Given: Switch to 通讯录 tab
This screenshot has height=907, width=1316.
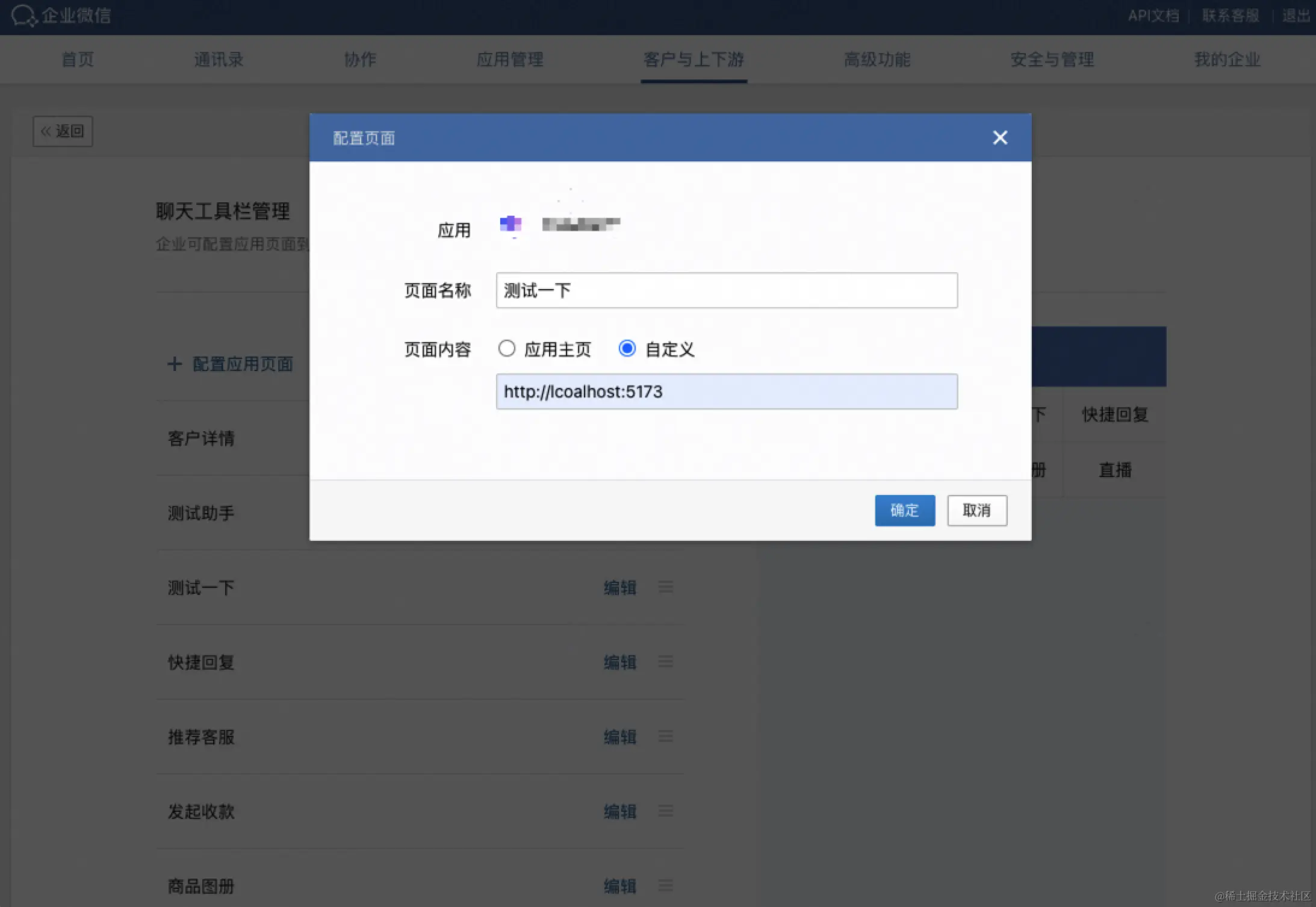Looking at the screenshot, I should coord(219,59).
